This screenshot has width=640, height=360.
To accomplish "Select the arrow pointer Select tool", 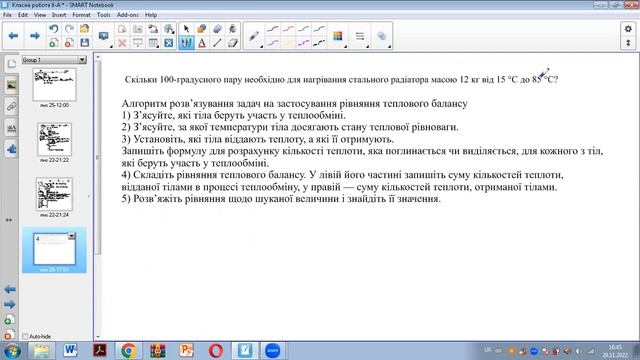I will coord(186,29).
